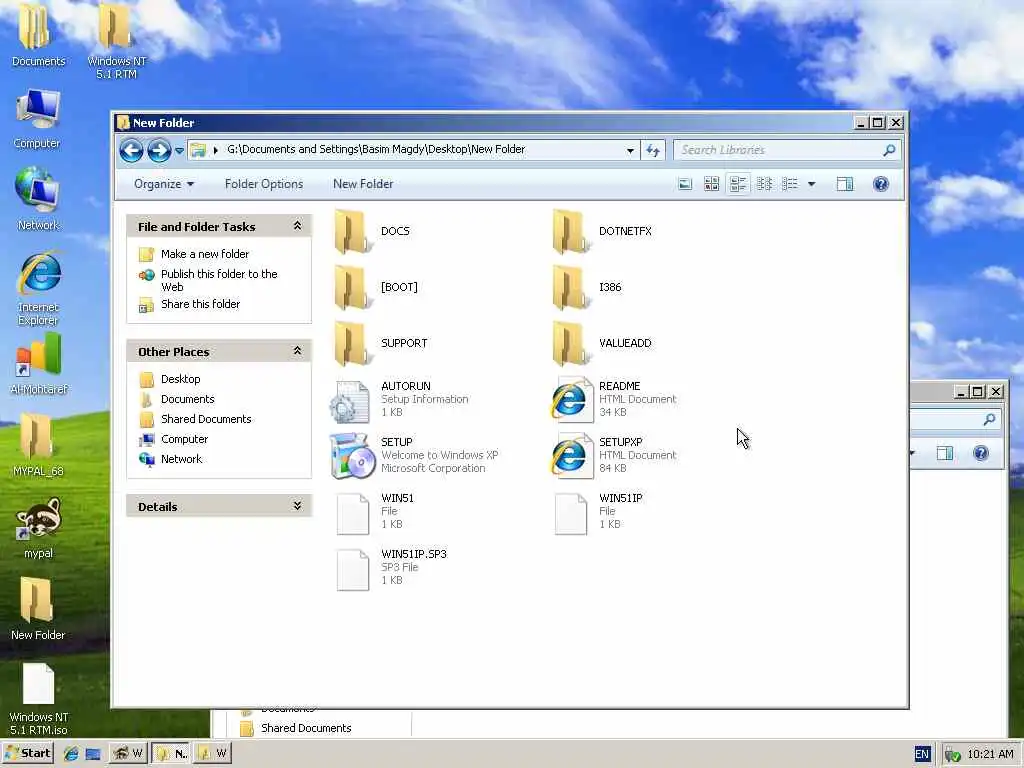Select the I386 folder
1024x768 pixels.
(x=586, y=287)
